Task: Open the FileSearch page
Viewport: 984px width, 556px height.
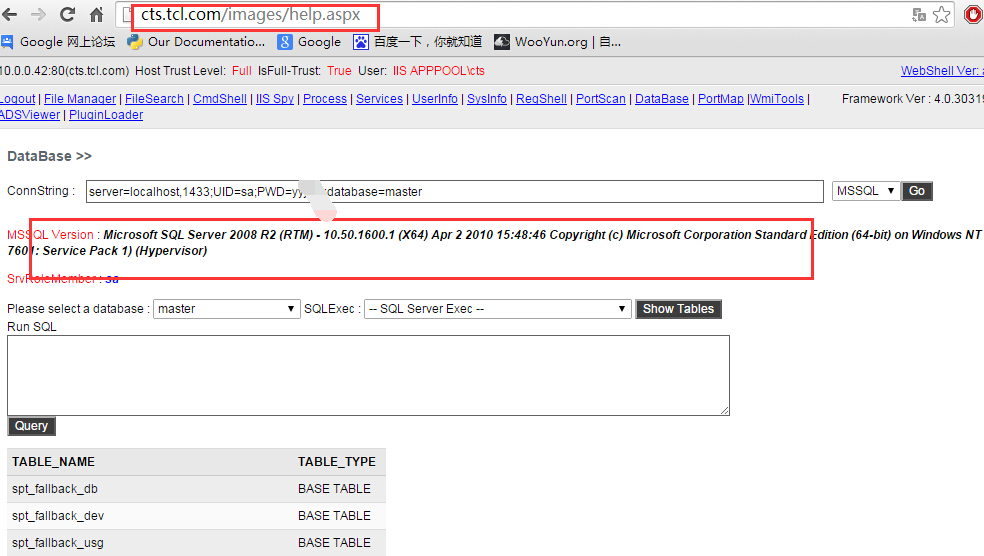Action: pyautogui.click(x=154, y=99)
